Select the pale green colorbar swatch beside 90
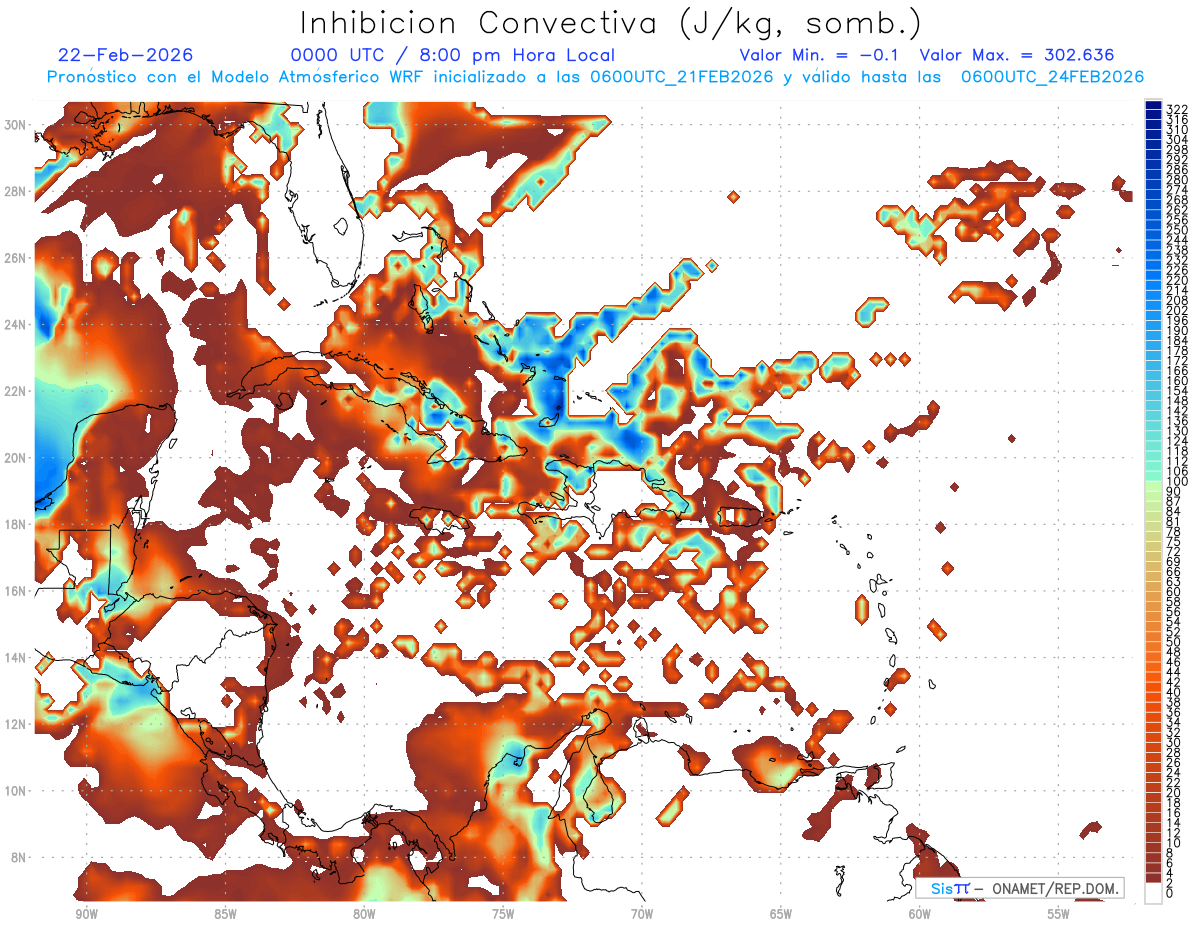1200x927 pixels. pos(1153,486)
